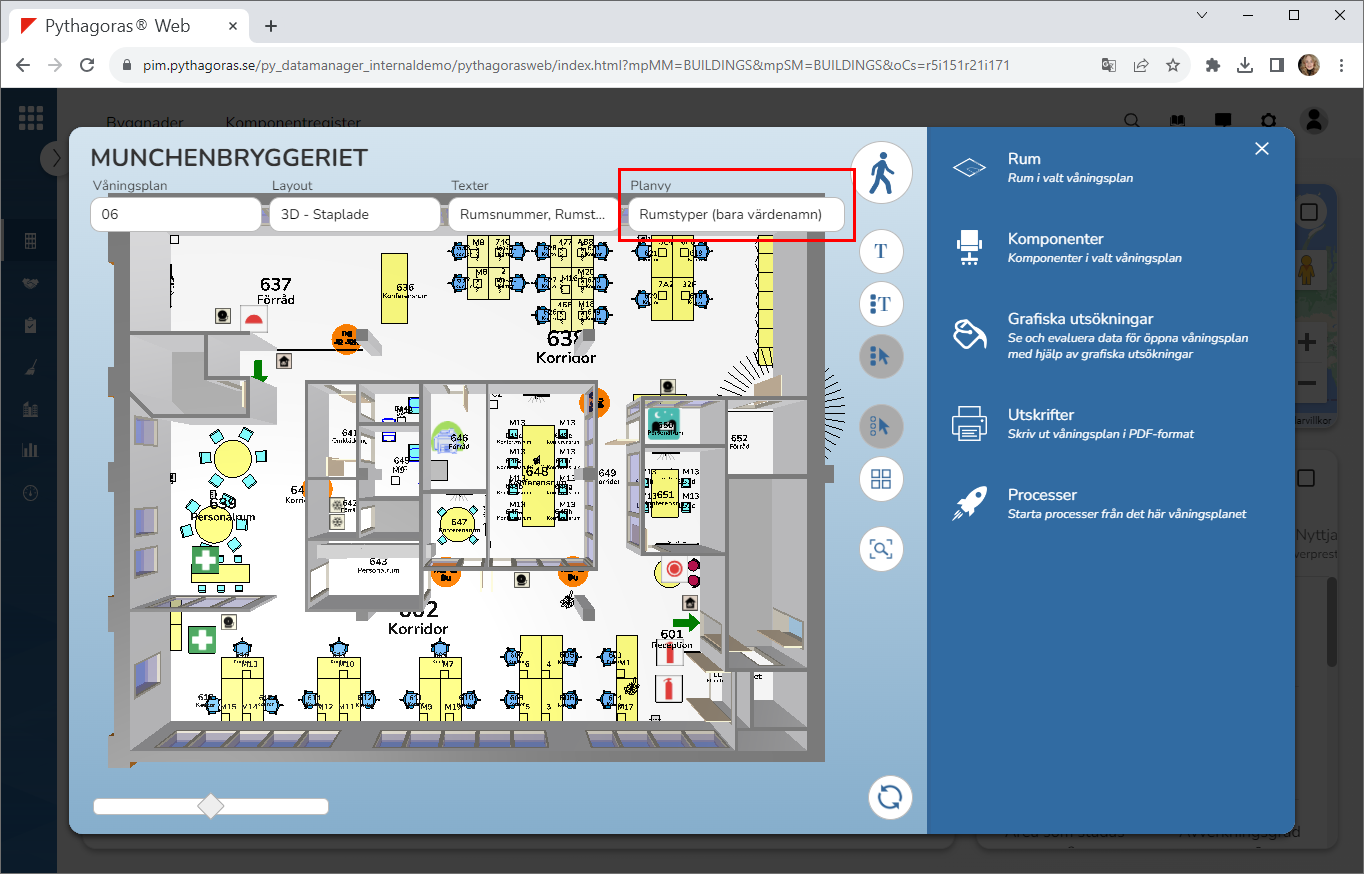1364x874 pixels.
Task: Open Grafiska utsökningar option
Action: click(1080, 320)
